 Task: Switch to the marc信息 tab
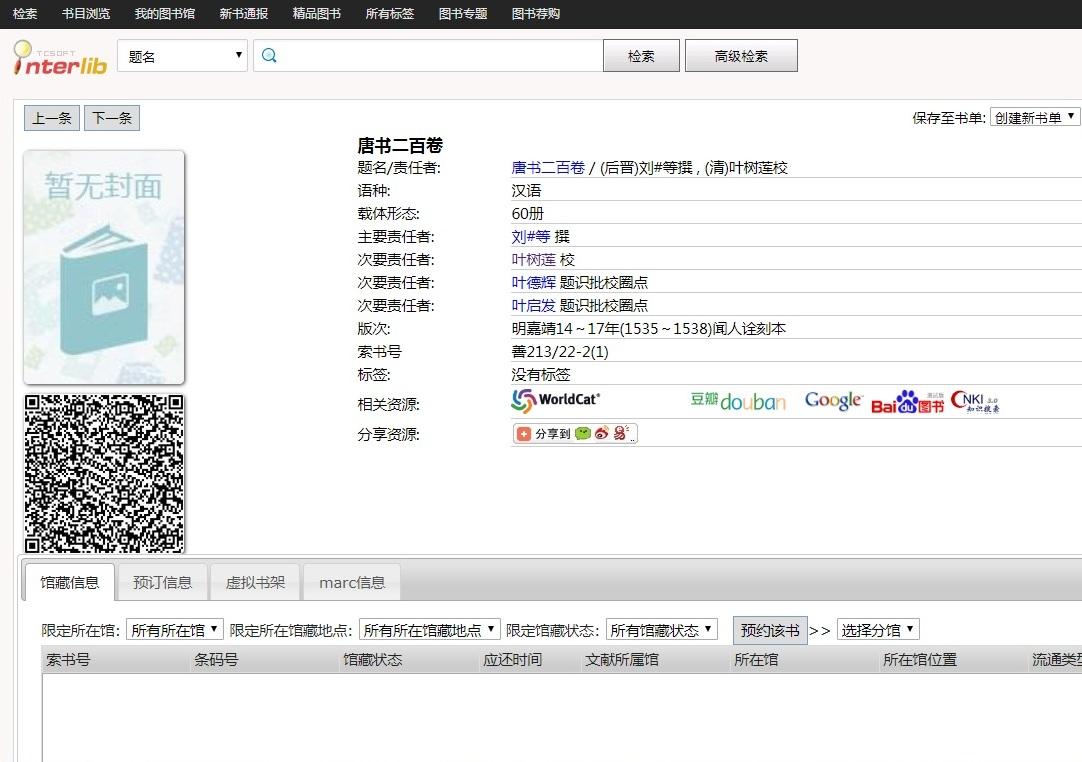click(x=352, y=582)
